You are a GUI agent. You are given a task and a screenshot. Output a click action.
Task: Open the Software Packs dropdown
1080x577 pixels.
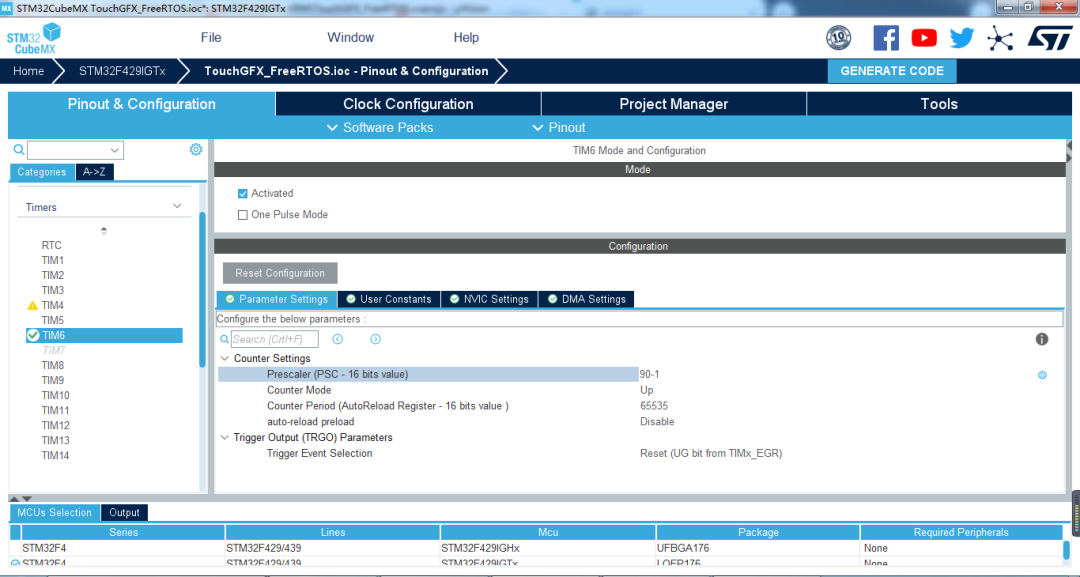tap(380, 128)
